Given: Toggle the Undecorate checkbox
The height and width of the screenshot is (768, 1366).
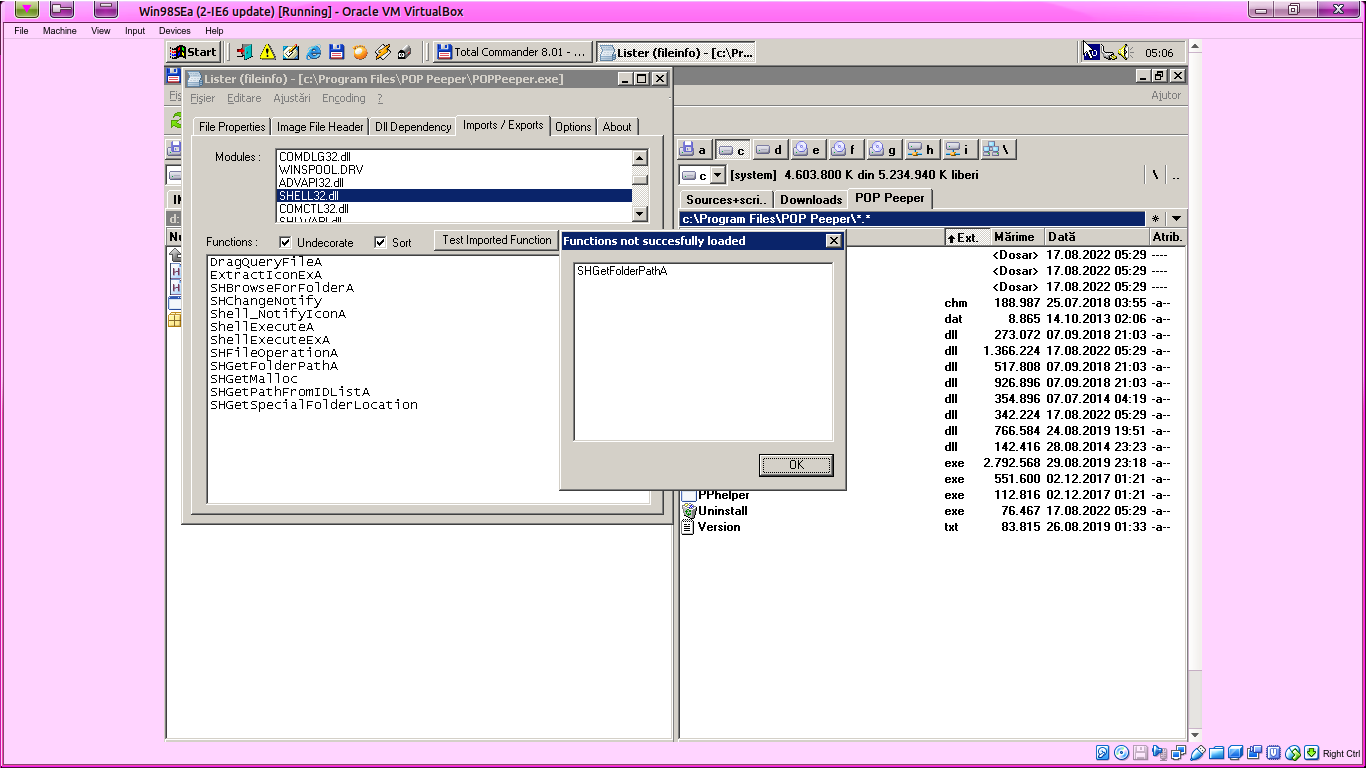Looking at the screenshot, I should click(286, 242).
